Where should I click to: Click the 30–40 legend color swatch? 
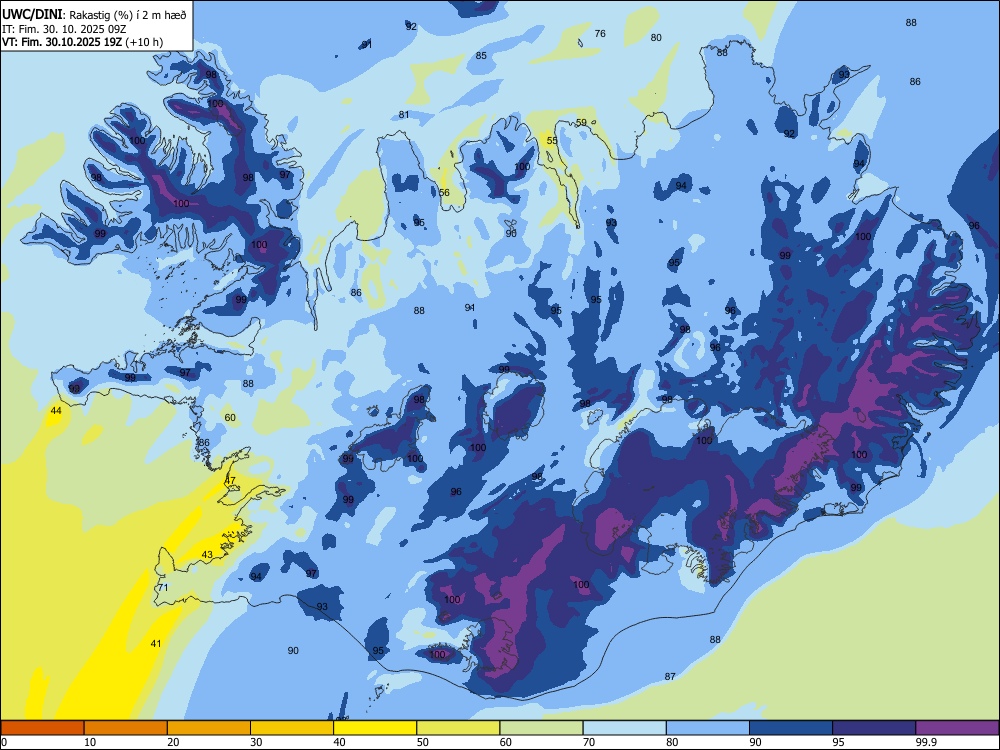point(292,728)
